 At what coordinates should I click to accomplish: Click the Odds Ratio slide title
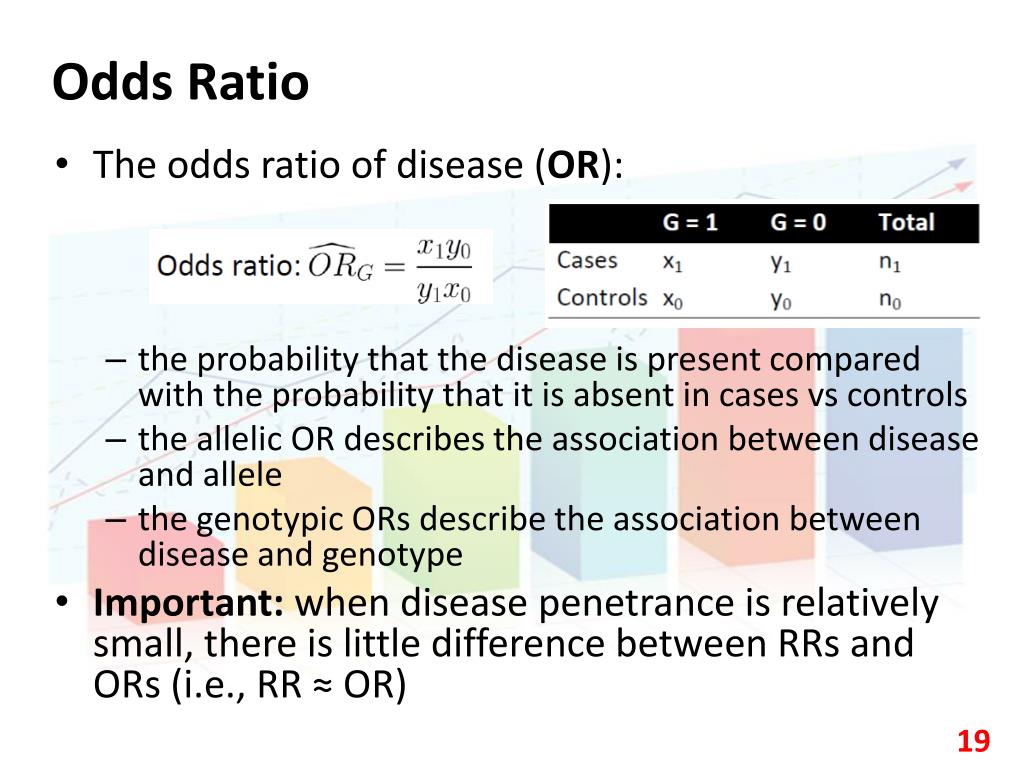point(180,82)
